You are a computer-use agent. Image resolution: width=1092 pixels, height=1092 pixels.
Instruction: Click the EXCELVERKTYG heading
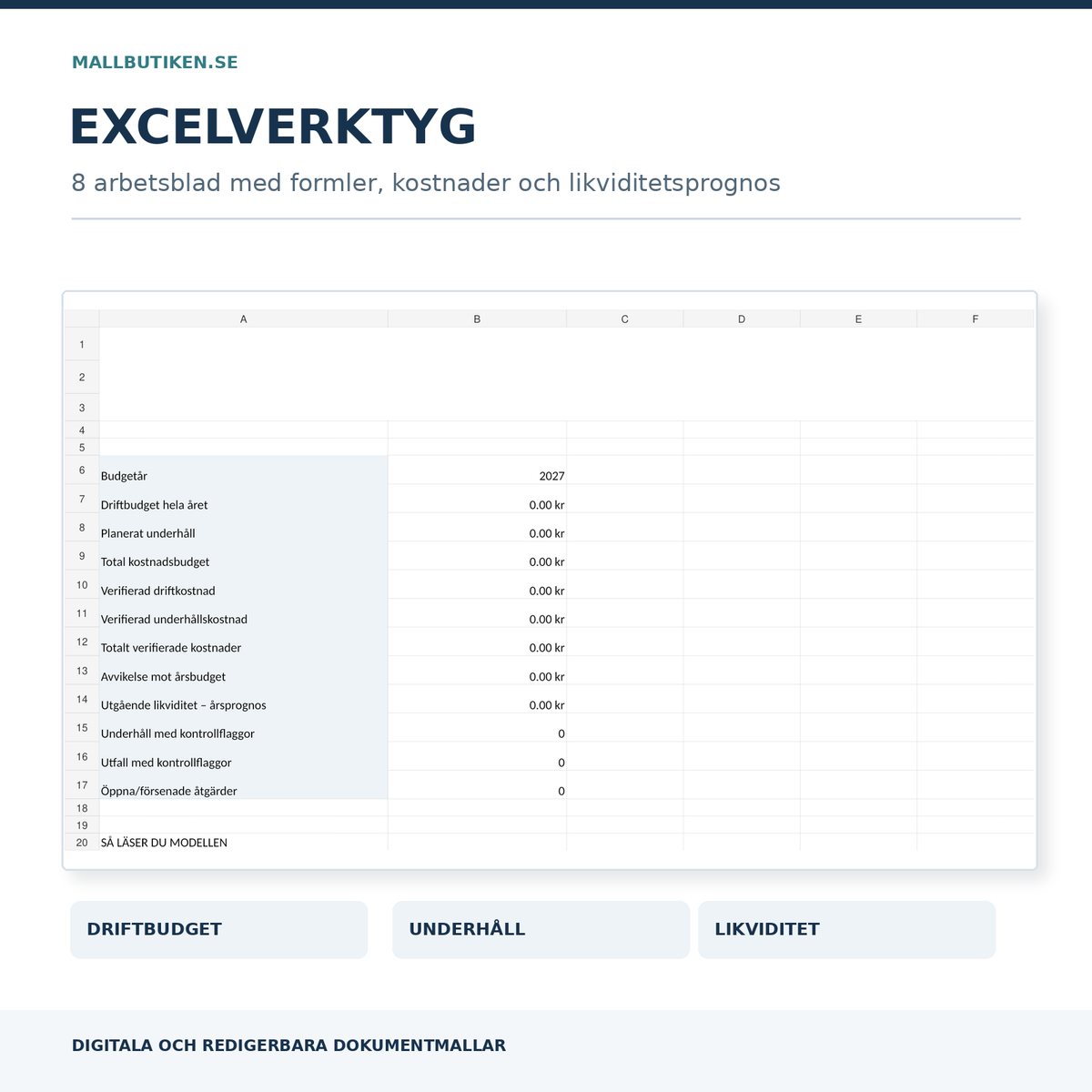tap(273, 127)
